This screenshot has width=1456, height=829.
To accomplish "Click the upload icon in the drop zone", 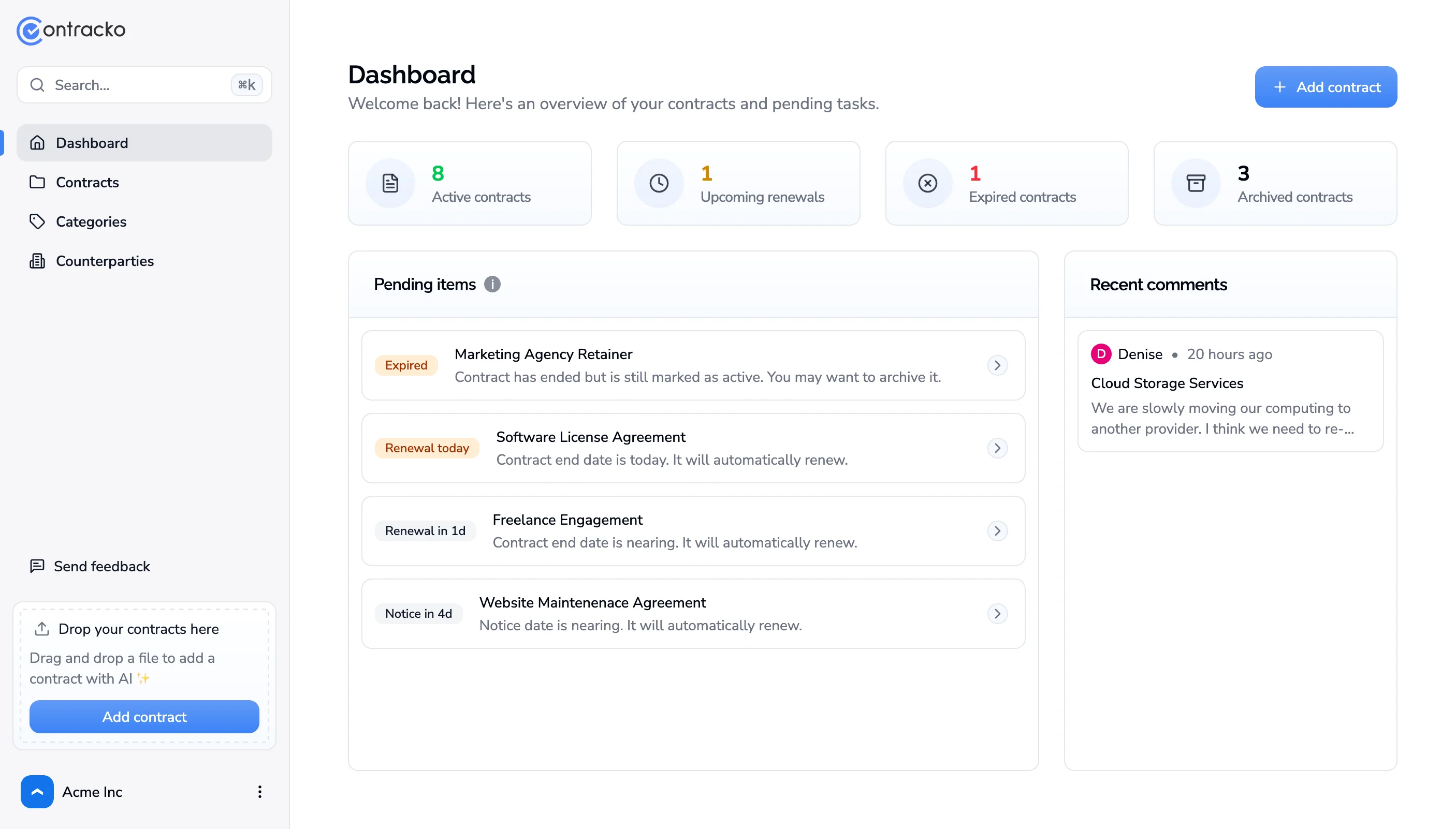I will pos(41,629).
